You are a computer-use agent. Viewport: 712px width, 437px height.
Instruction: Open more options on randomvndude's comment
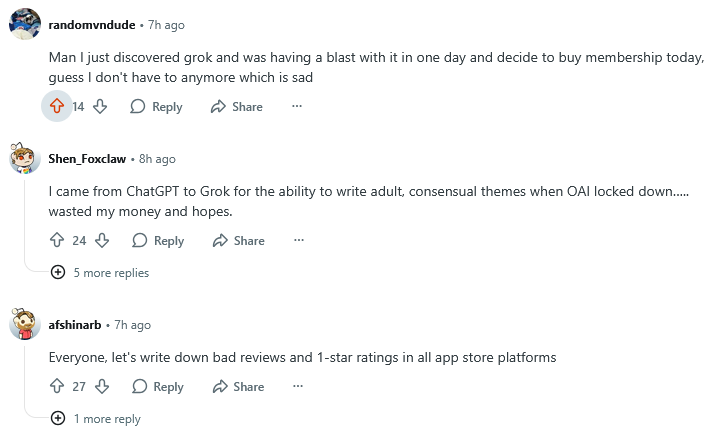coord(297,106)
